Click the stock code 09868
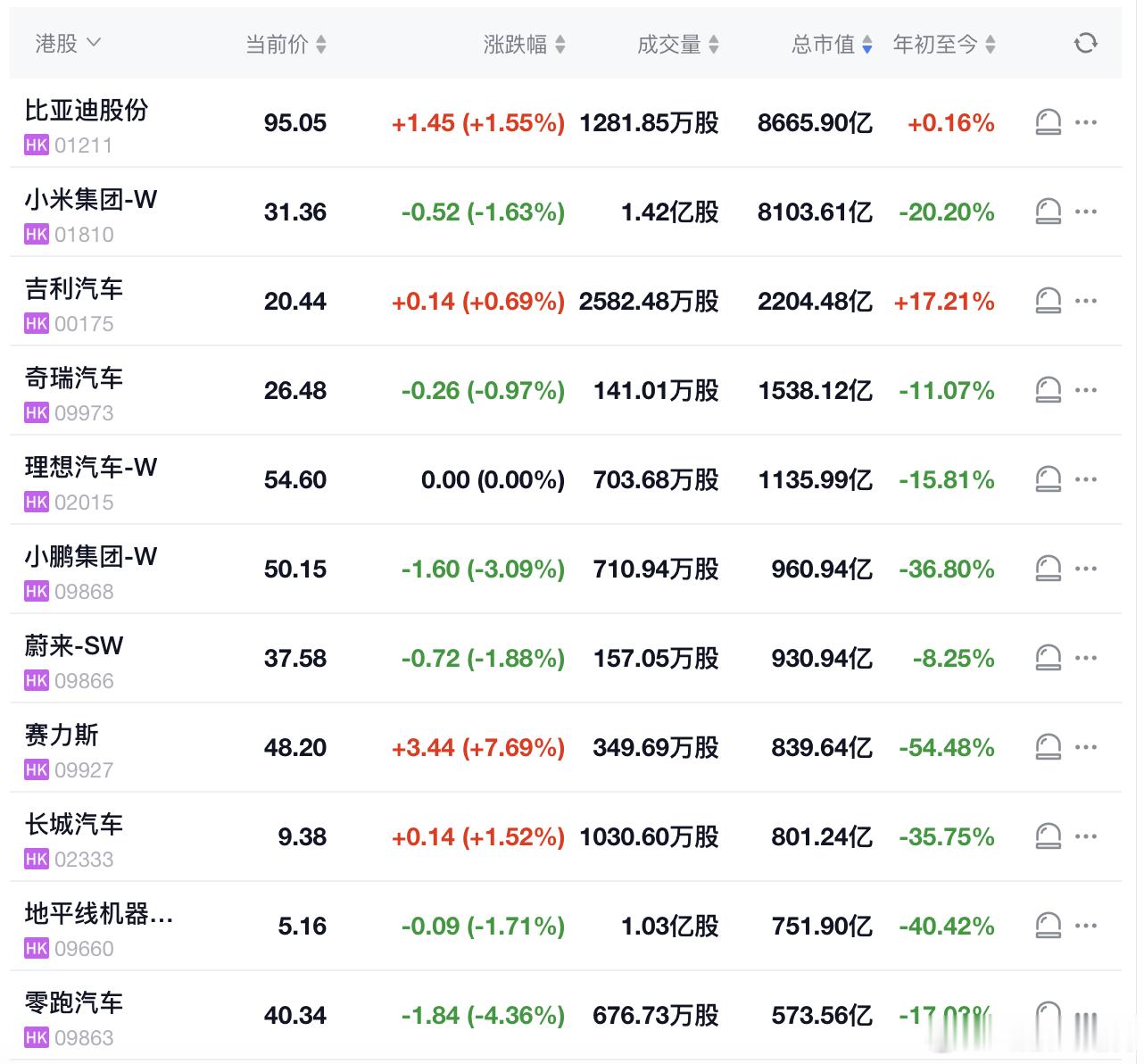Image resolution: width=1144 pixels, height=1064 pixels. point(84,592)
